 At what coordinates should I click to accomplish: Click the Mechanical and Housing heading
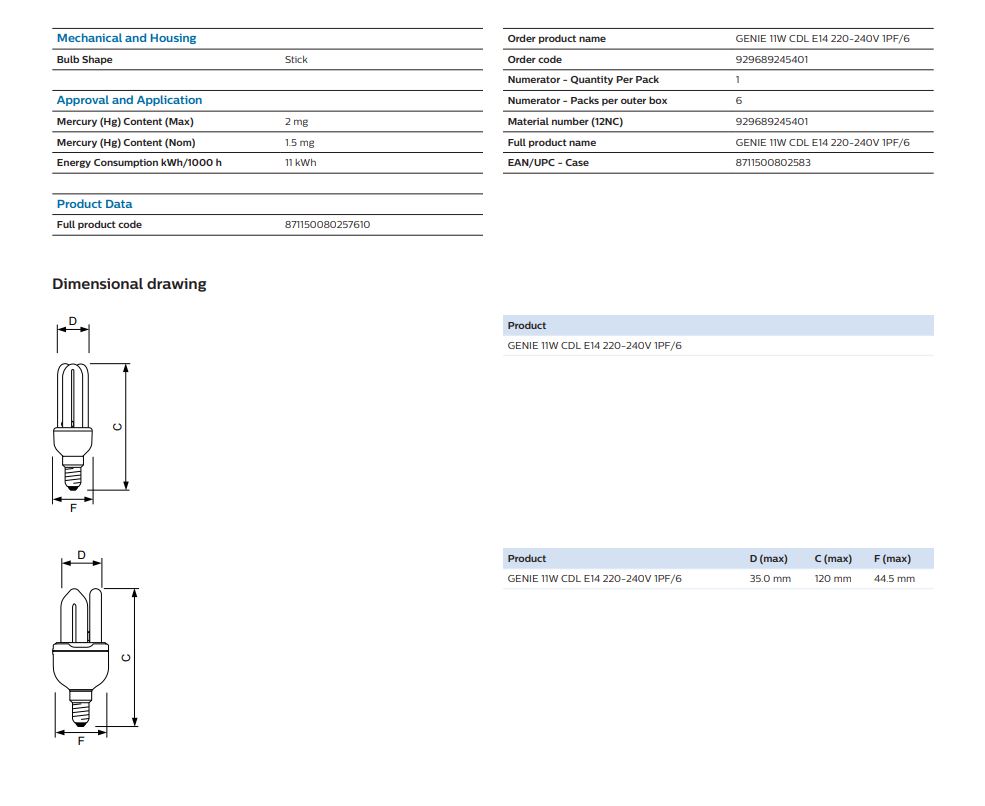pyautogui.click(x=126, y=38)
